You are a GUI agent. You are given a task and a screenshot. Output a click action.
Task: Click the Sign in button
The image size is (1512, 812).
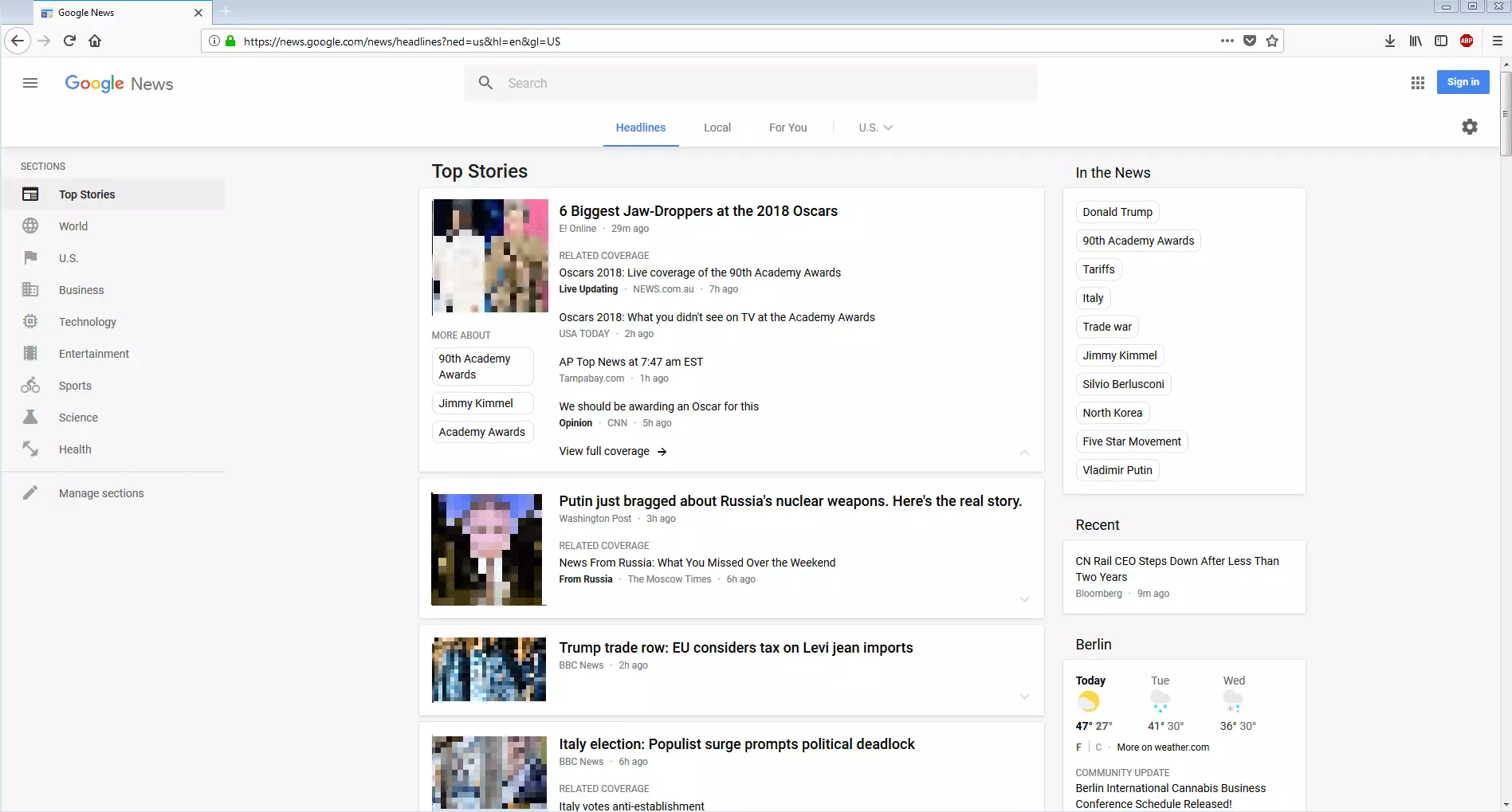pyautogui.click(x=1463, y=82)
